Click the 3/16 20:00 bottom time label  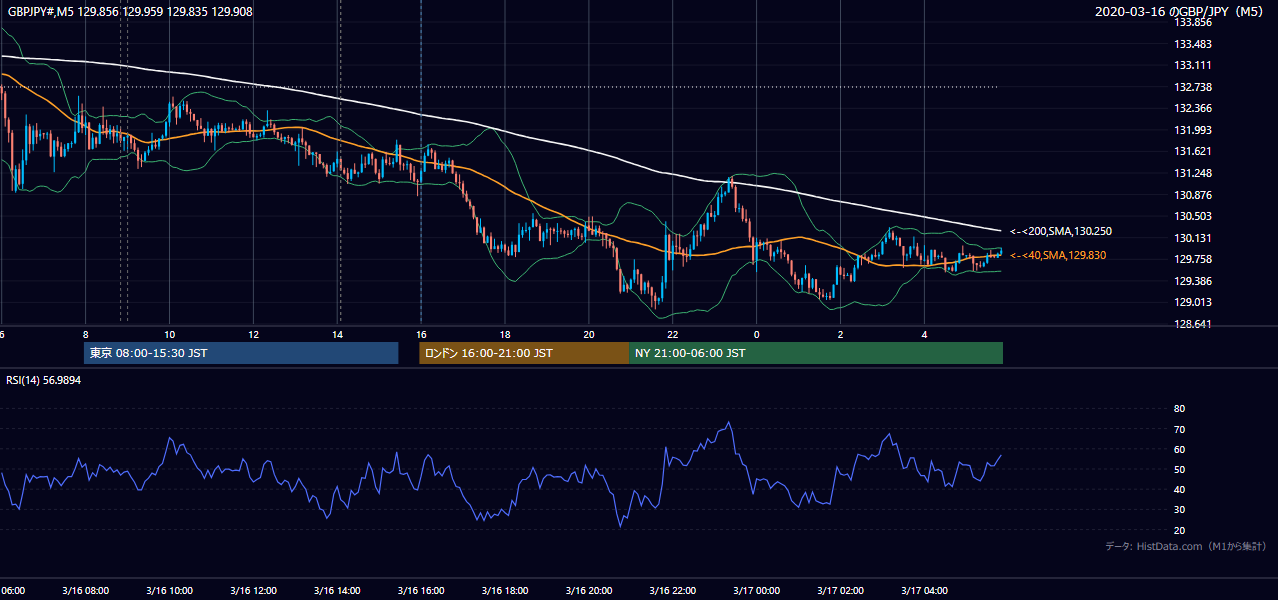[x=588, y=590]
